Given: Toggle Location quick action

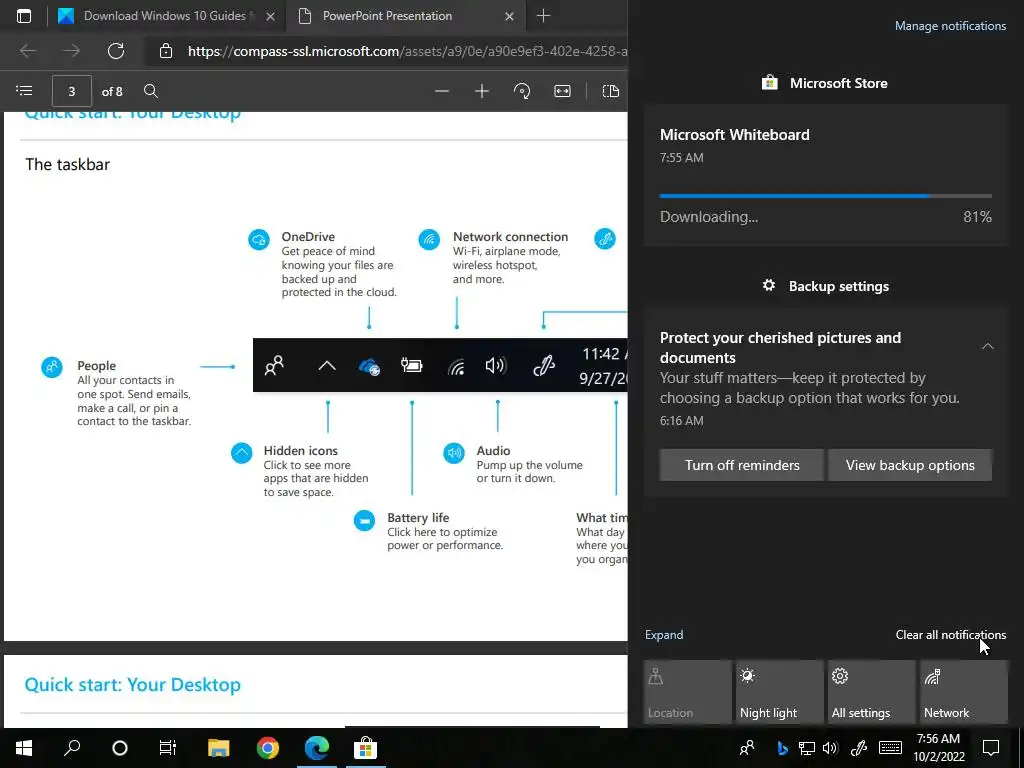Looking at the screenshot, I should point(687,692).
